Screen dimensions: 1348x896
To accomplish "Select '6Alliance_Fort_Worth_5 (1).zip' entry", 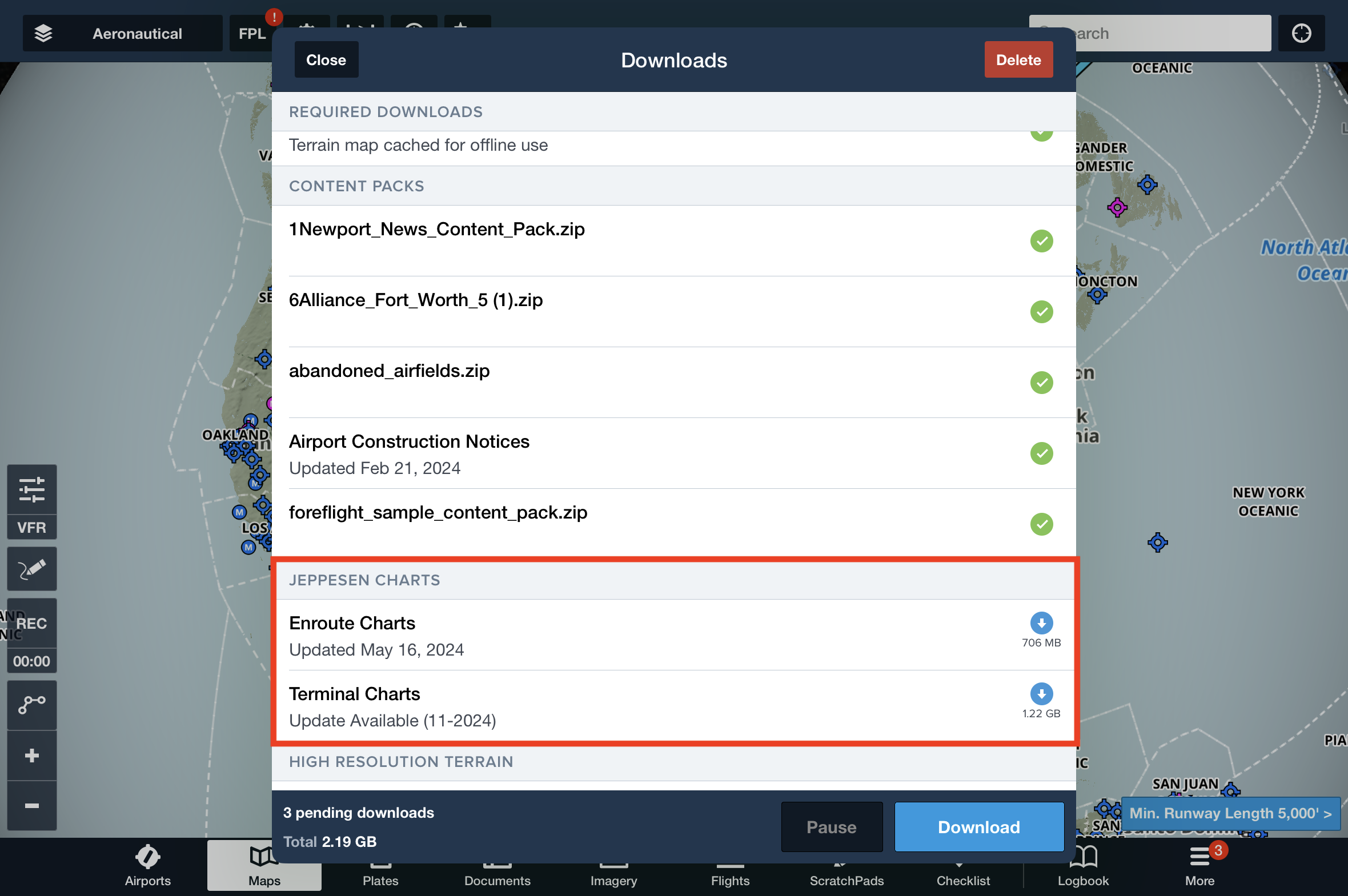I will [673, 311].
